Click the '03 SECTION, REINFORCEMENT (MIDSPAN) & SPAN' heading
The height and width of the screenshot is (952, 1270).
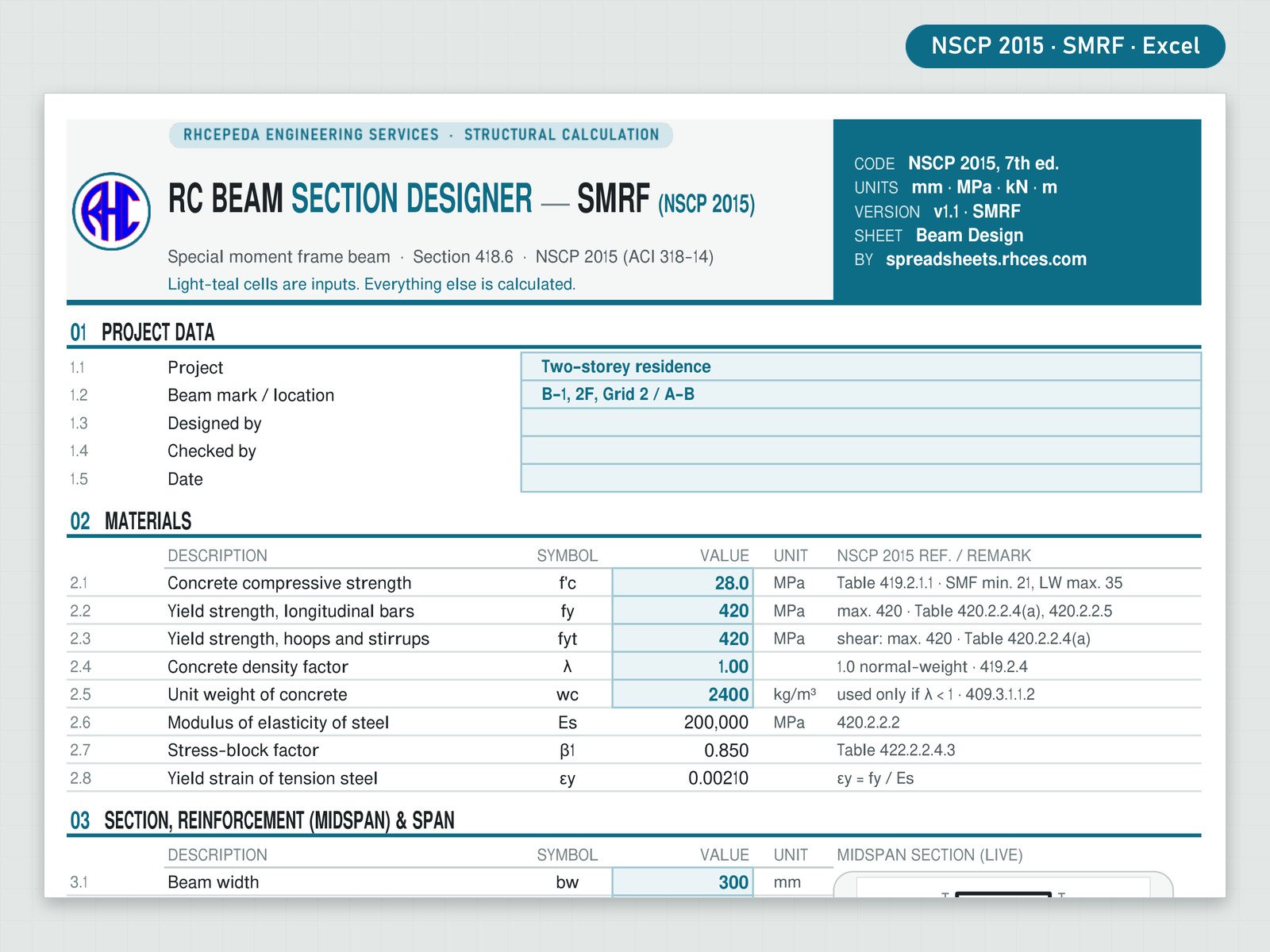pyautogui.click(x=262, y=820)
